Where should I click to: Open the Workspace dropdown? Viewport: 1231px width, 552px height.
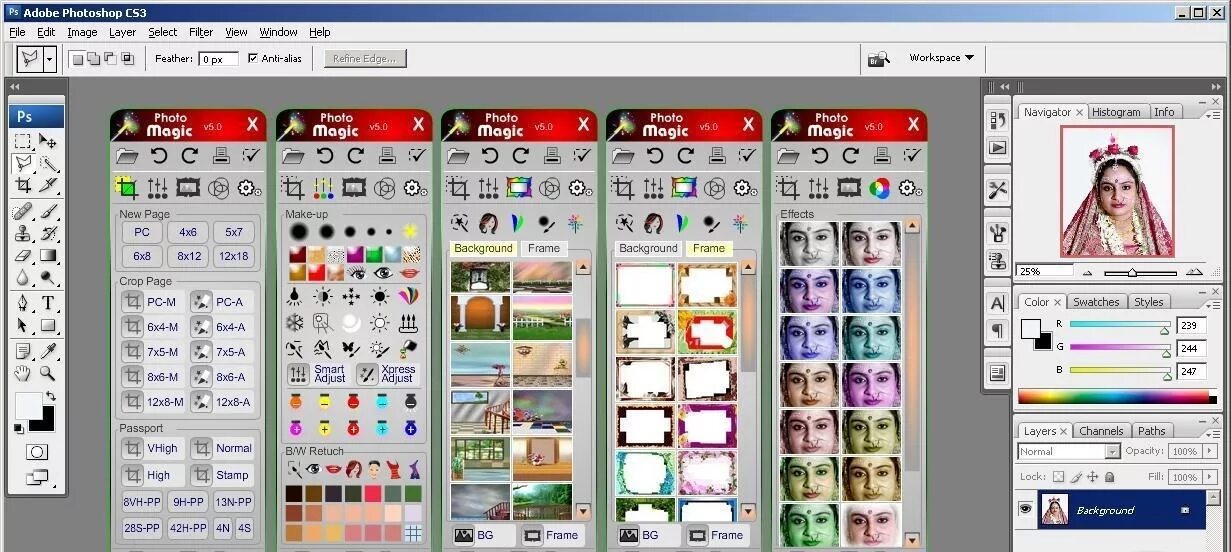click(941, 58)
